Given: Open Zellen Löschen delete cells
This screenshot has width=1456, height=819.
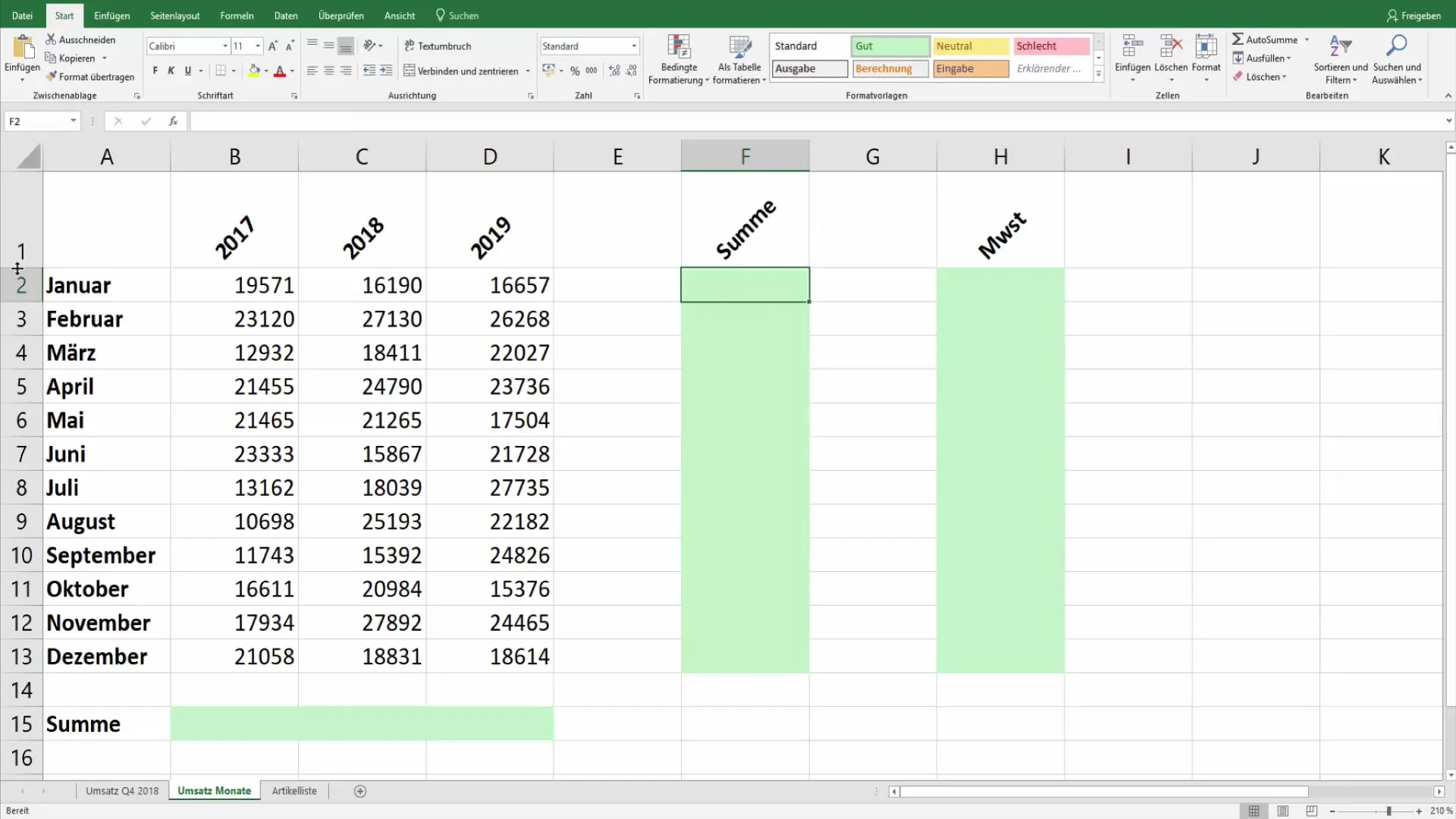Looking at the screenshot, I should (1171, 59).
